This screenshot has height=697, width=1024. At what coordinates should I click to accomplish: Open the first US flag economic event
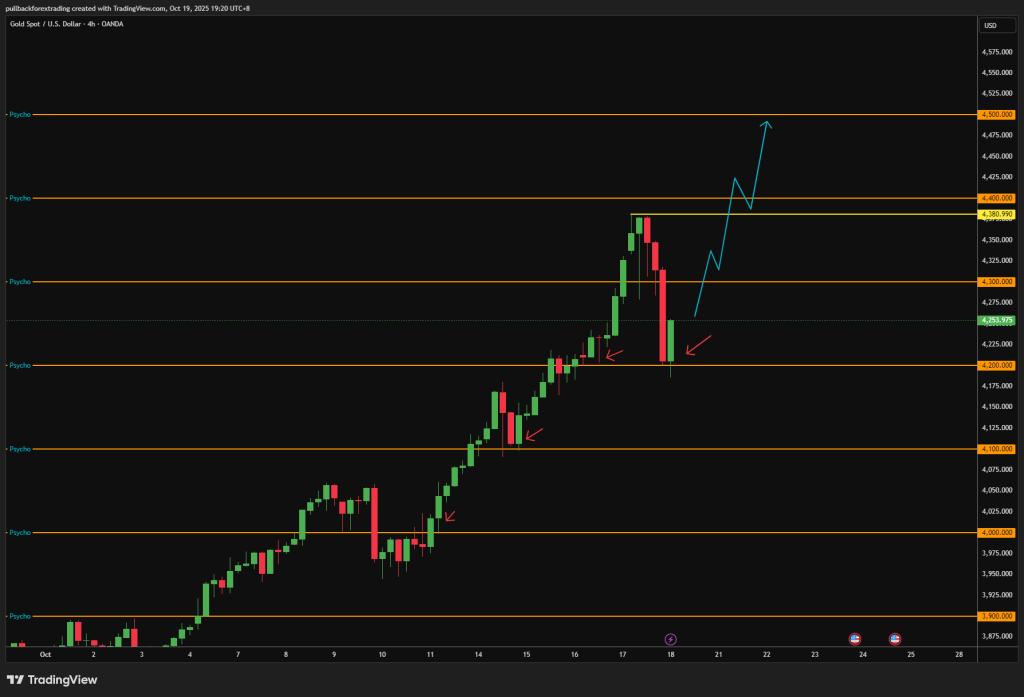click(x=855, y=638)
